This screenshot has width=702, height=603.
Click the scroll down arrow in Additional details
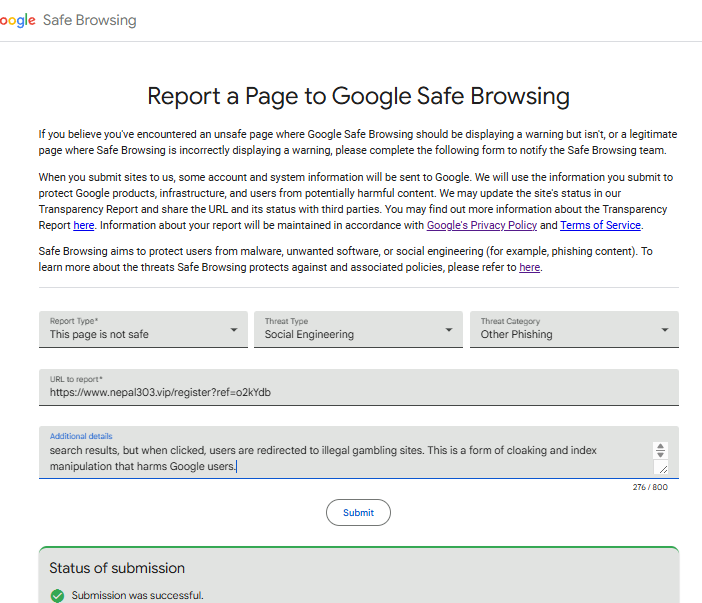click(x=660, y=454)
